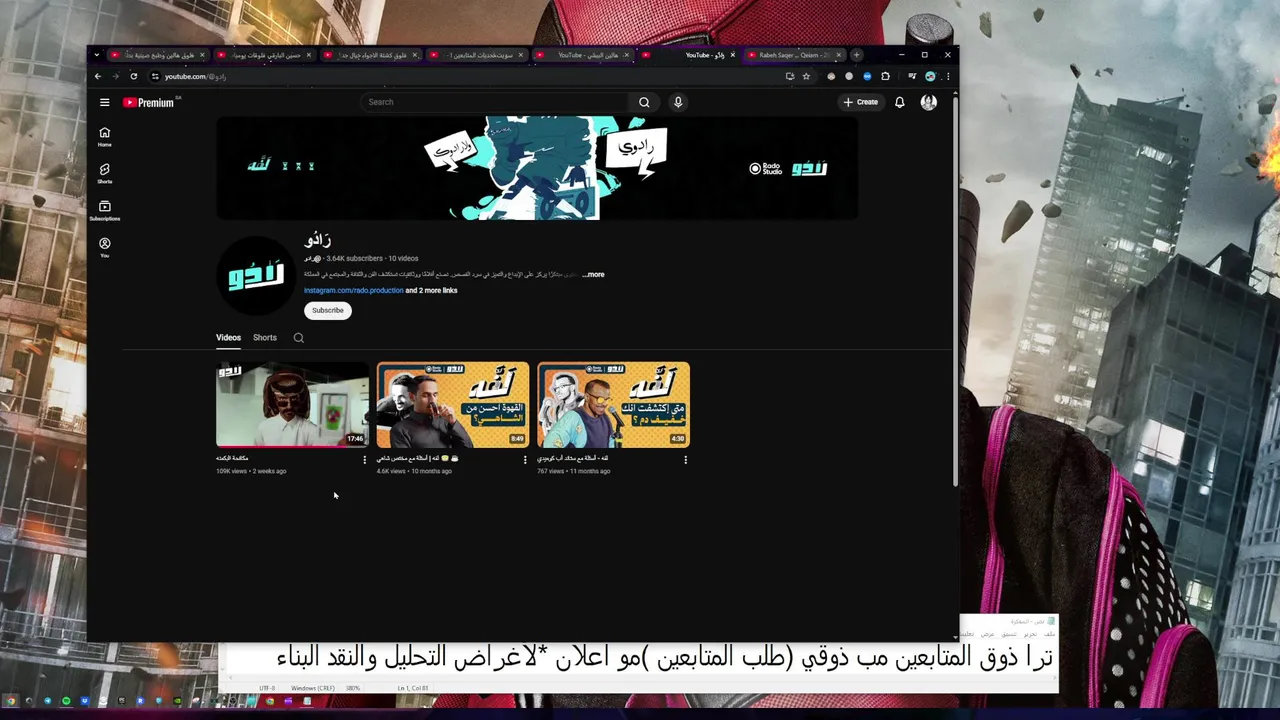Subscribe to the رادو channel

[327, 310]
